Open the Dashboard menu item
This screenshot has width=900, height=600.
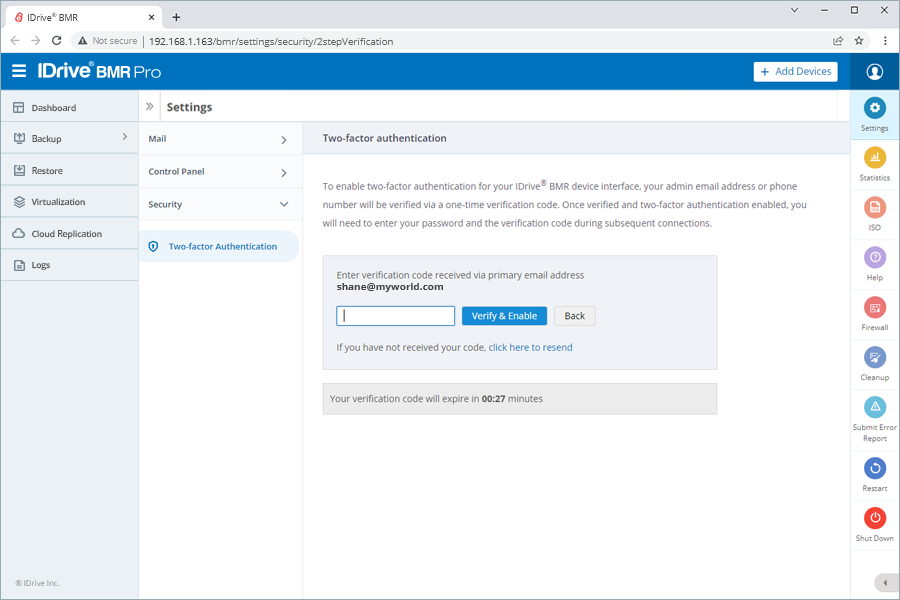[69, 107]
